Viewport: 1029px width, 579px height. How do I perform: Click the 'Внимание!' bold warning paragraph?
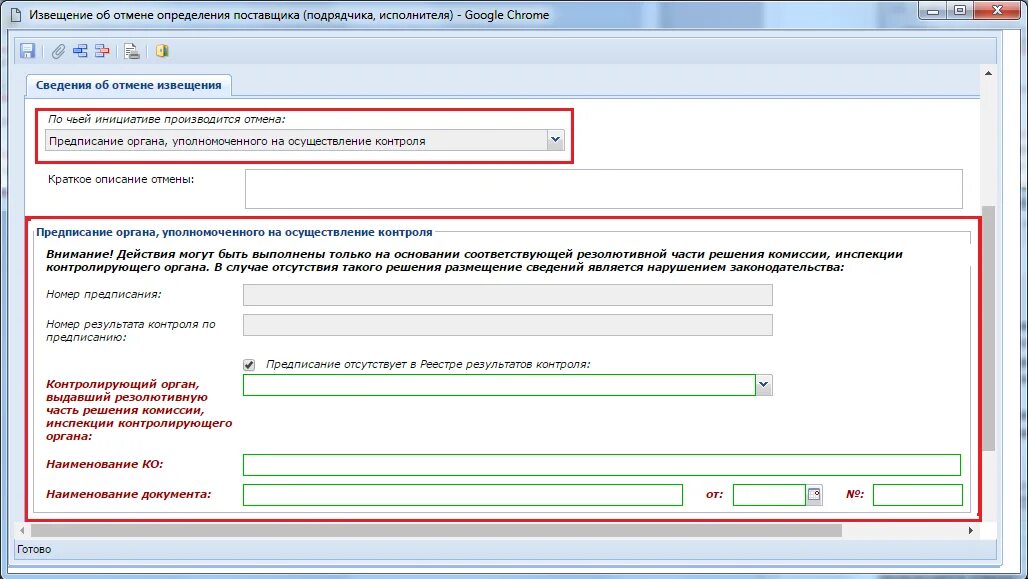click(474, 261)
